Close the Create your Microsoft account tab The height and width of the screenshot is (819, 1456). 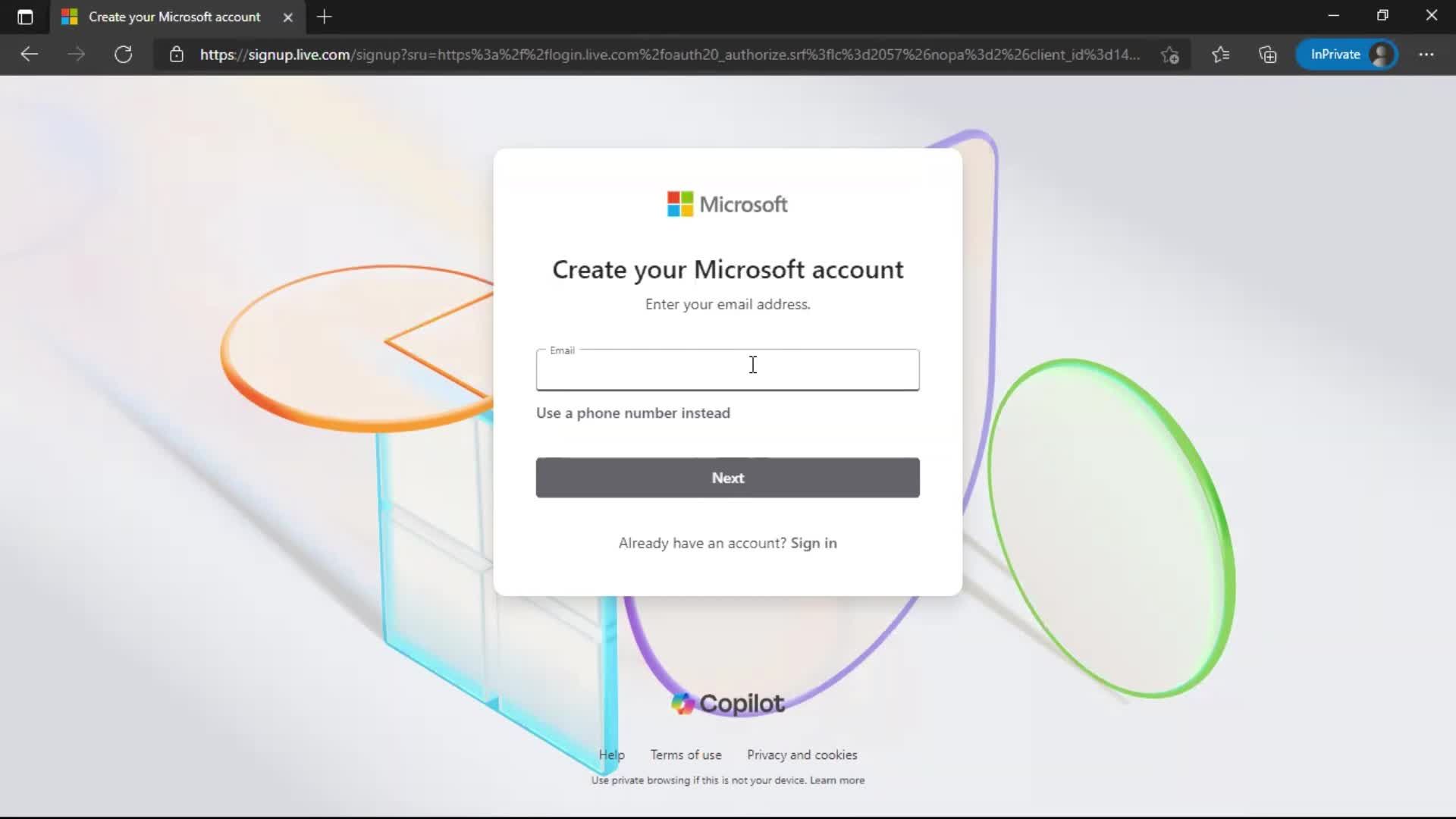click(287, 17)
